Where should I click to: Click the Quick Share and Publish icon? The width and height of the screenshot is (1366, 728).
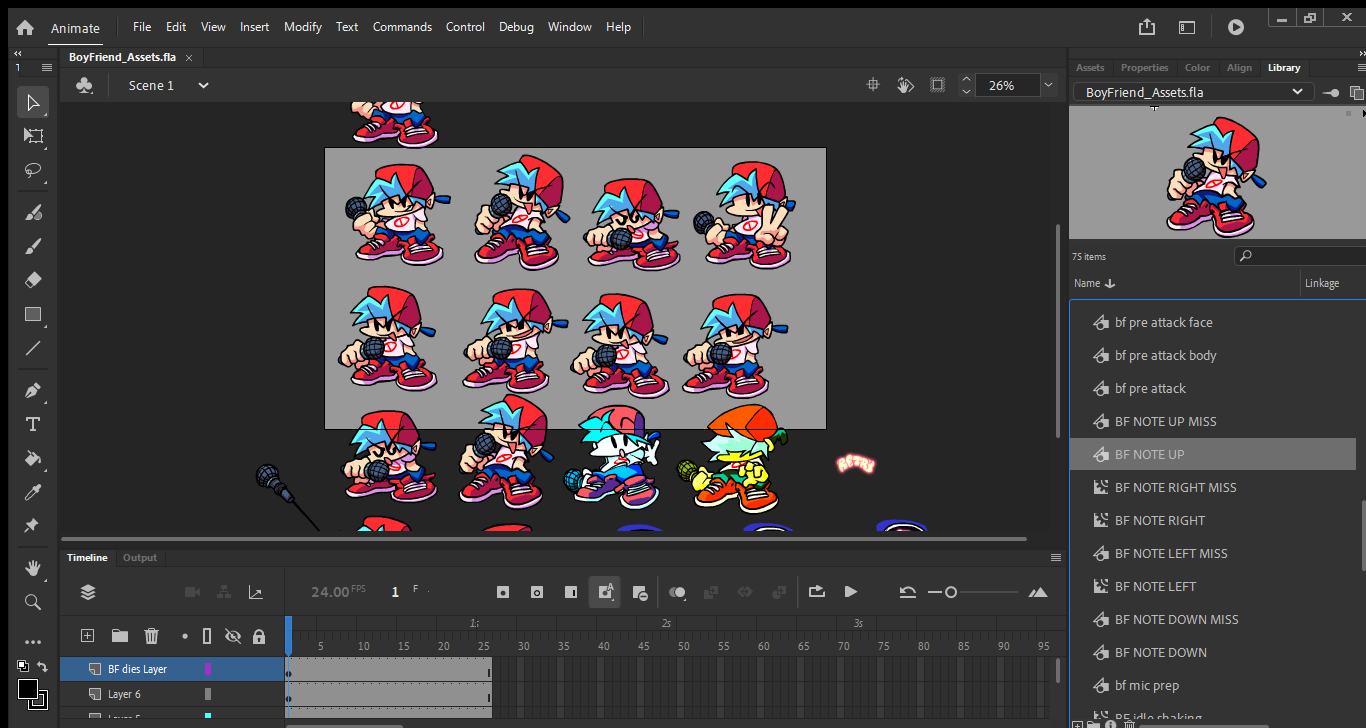[1147, 27]
